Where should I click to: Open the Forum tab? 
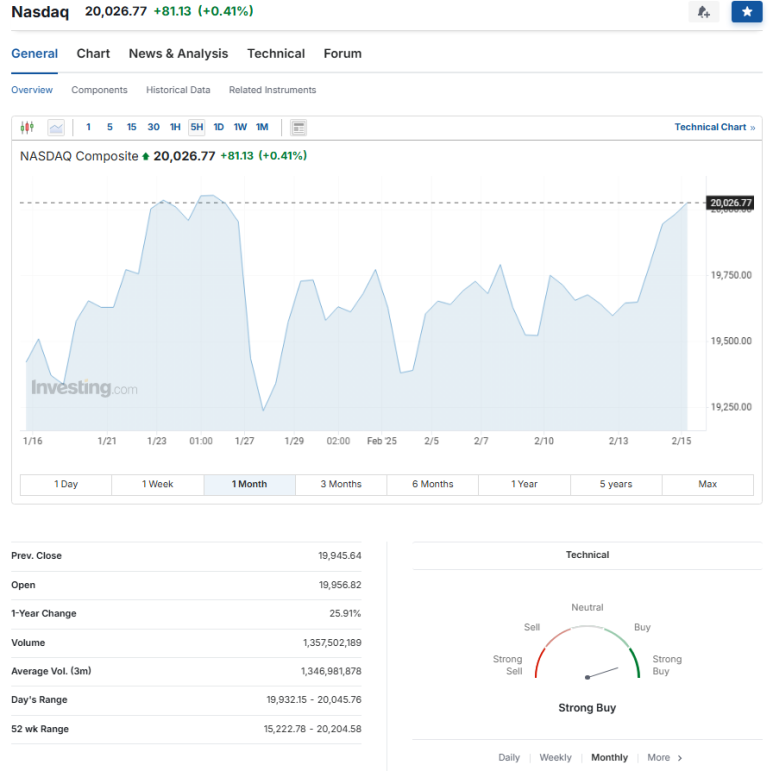(x=343, y=54)
